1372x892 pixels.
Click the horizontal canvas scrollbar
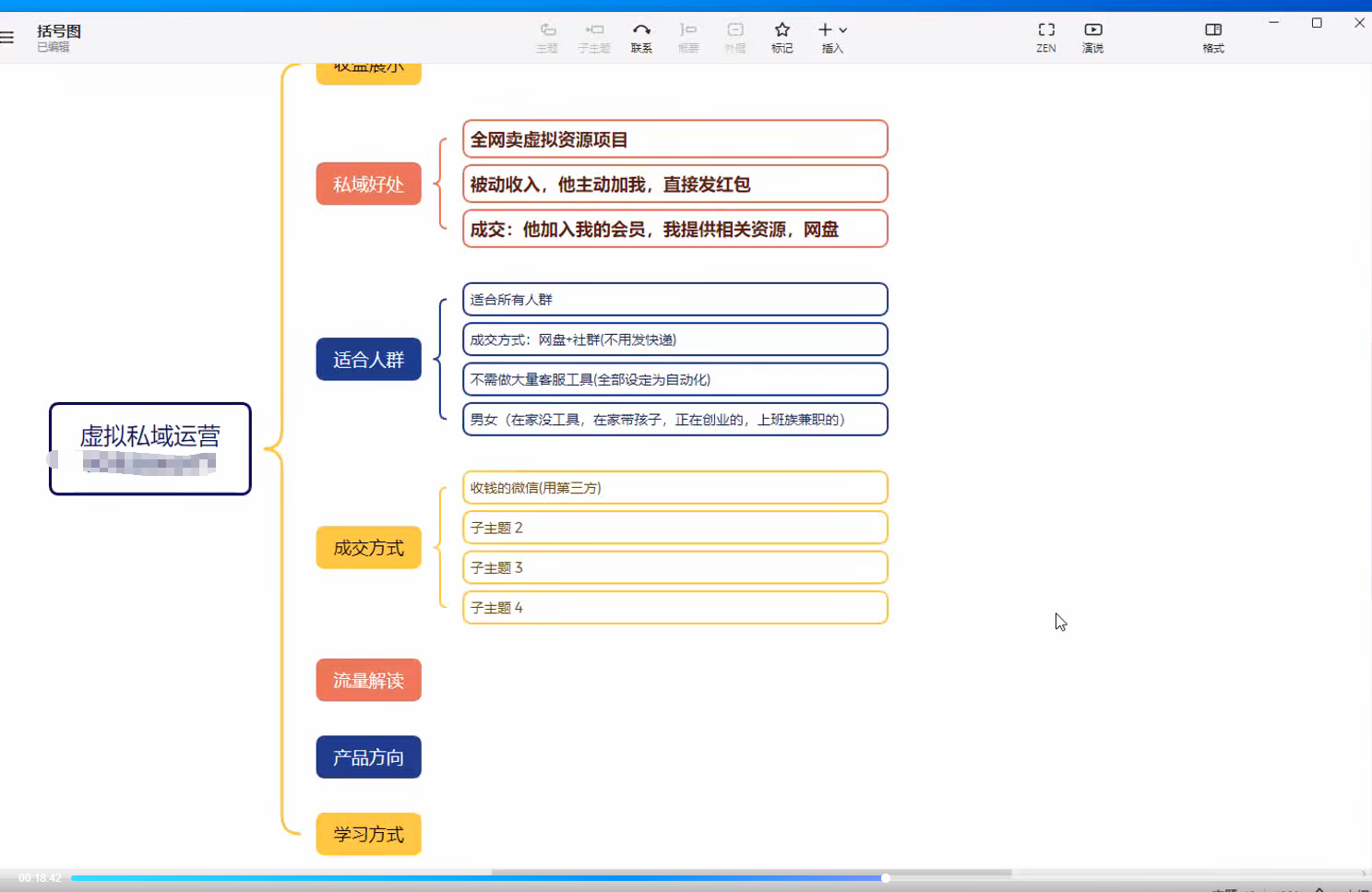coord(751,872)
